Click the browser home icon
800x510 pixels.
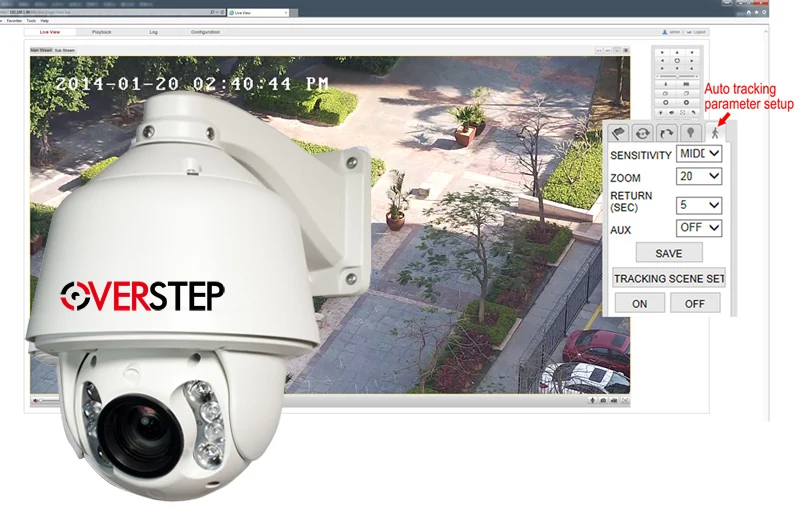pyautogui.click(x=748, y=12)
